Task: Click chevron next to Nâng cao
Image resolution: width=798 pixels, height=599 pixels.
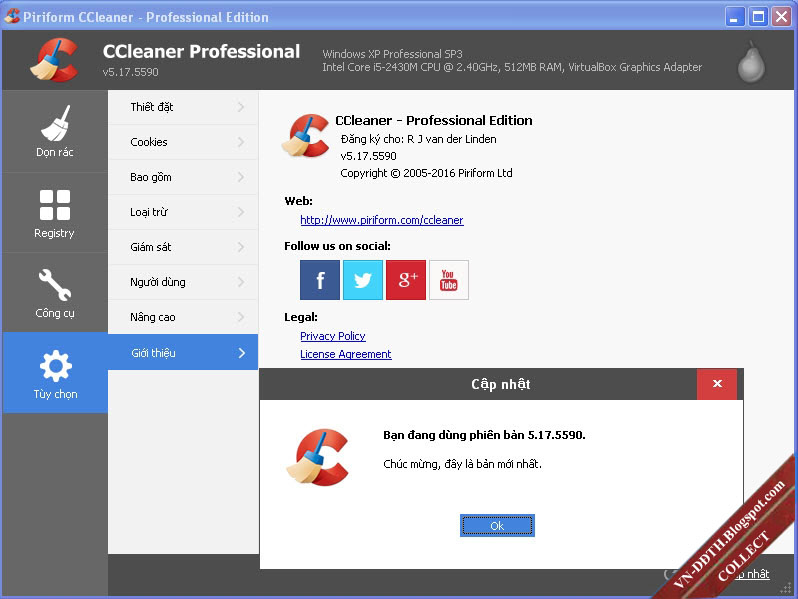Action: click(241, 317)
